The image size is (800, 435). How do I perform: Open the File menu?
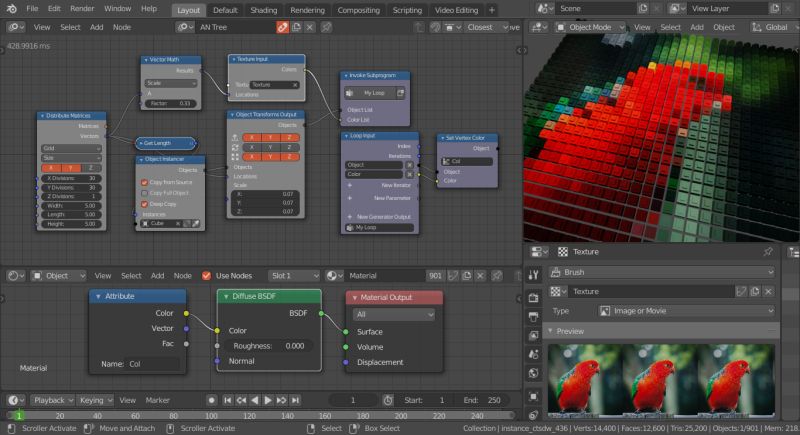point(32,9)
